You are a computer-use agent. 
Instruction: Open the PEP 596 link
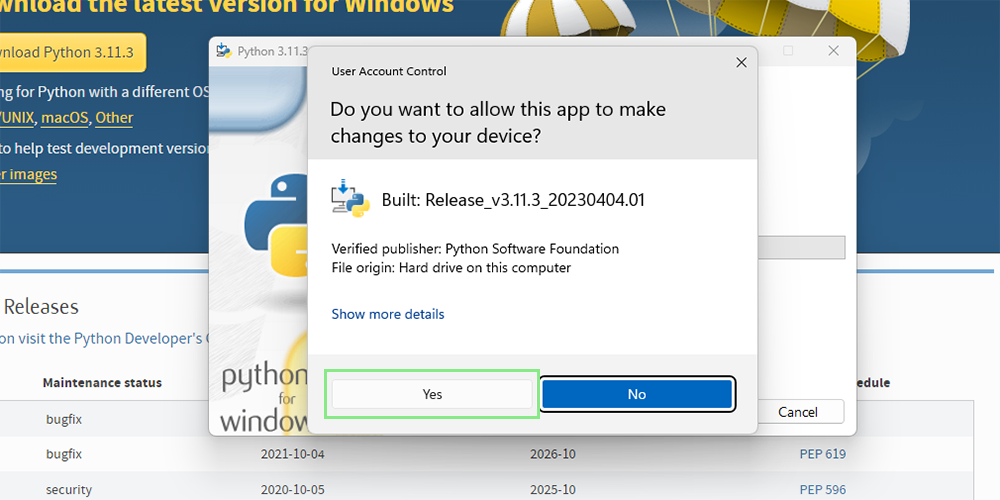(x=823, y=490)
